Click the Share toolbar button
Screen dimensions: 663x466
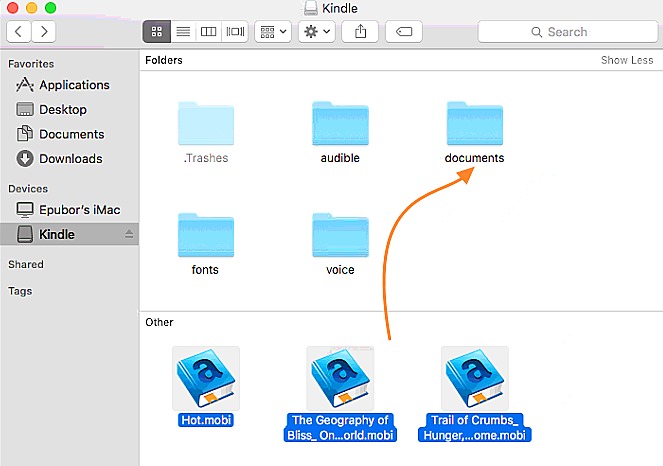[x=360, y=32]
